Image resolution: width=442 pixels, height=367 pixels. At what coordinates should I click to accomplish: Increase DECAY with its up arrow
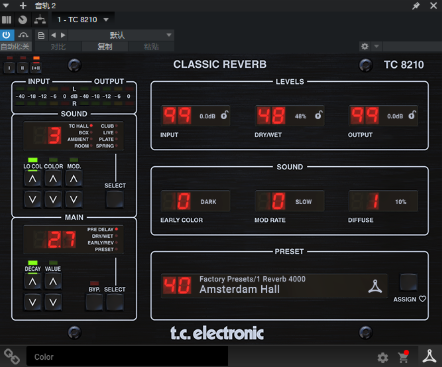[32, 282]
